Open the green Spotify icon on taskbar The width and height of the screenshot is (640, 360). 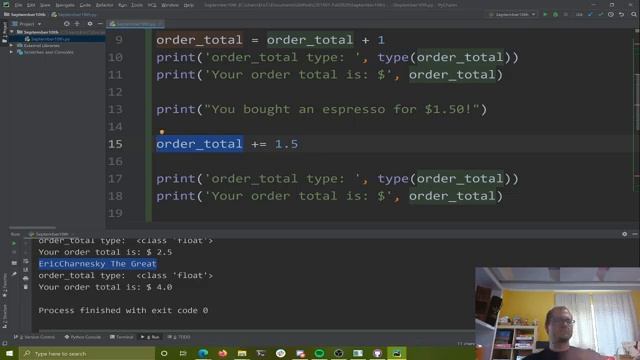[x=319, y=353]
